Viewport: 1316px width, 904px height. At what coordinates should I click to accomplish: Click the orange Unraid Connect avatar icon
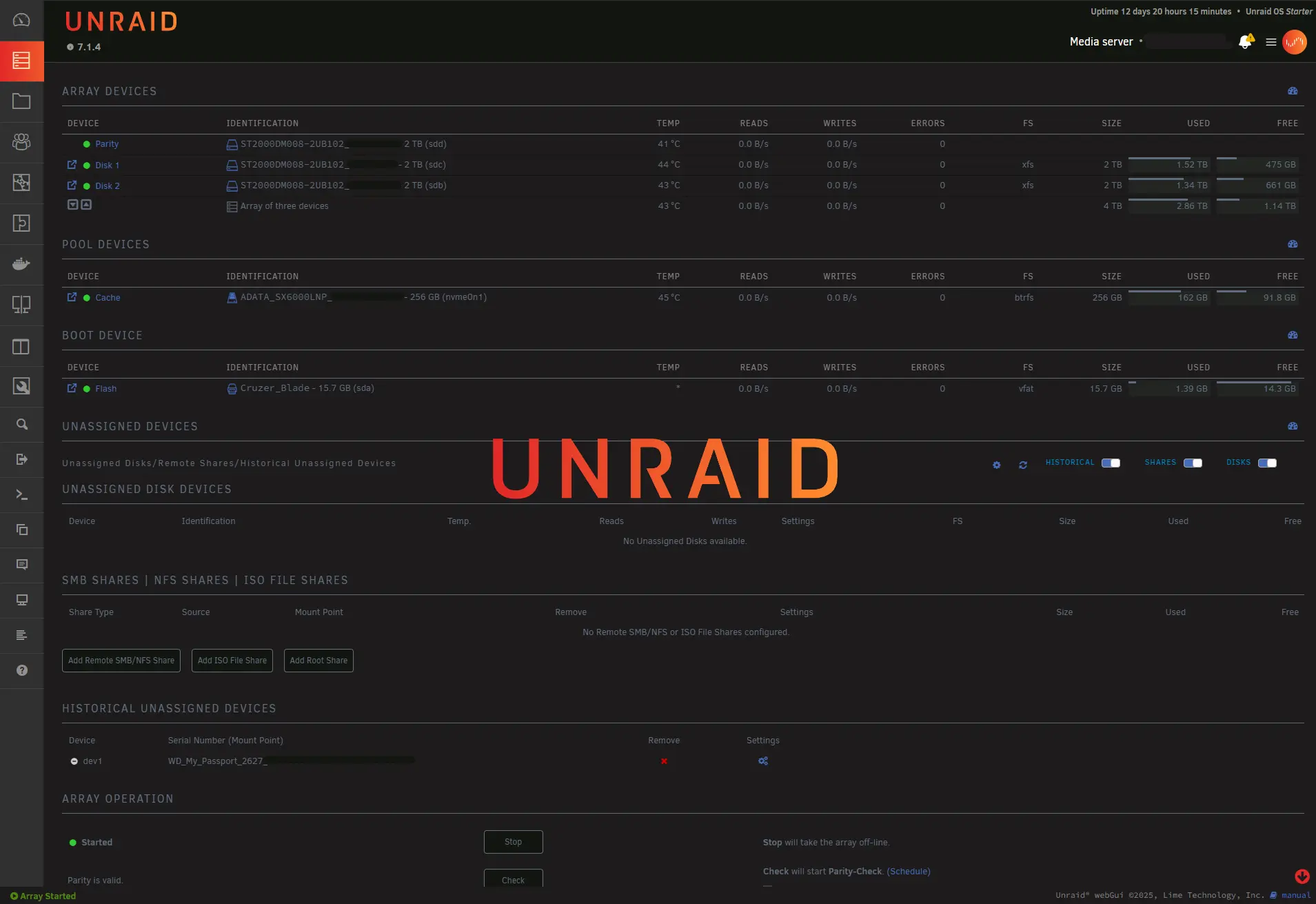[x=1295, y=42]
